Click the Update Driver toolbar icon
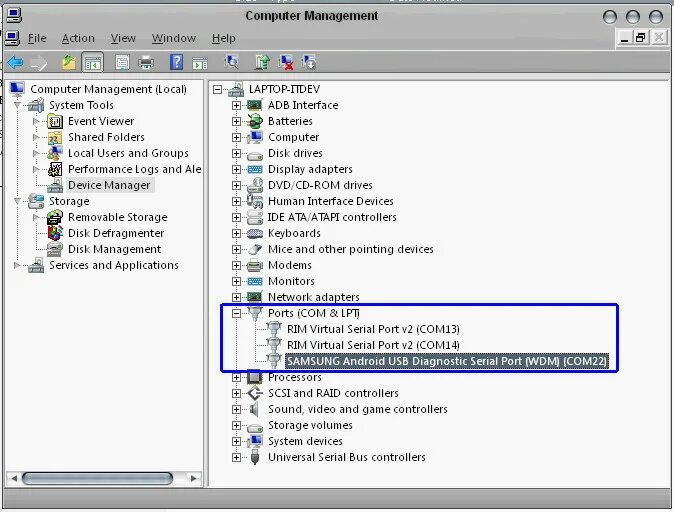674x512 pixels. click(262, 62)
